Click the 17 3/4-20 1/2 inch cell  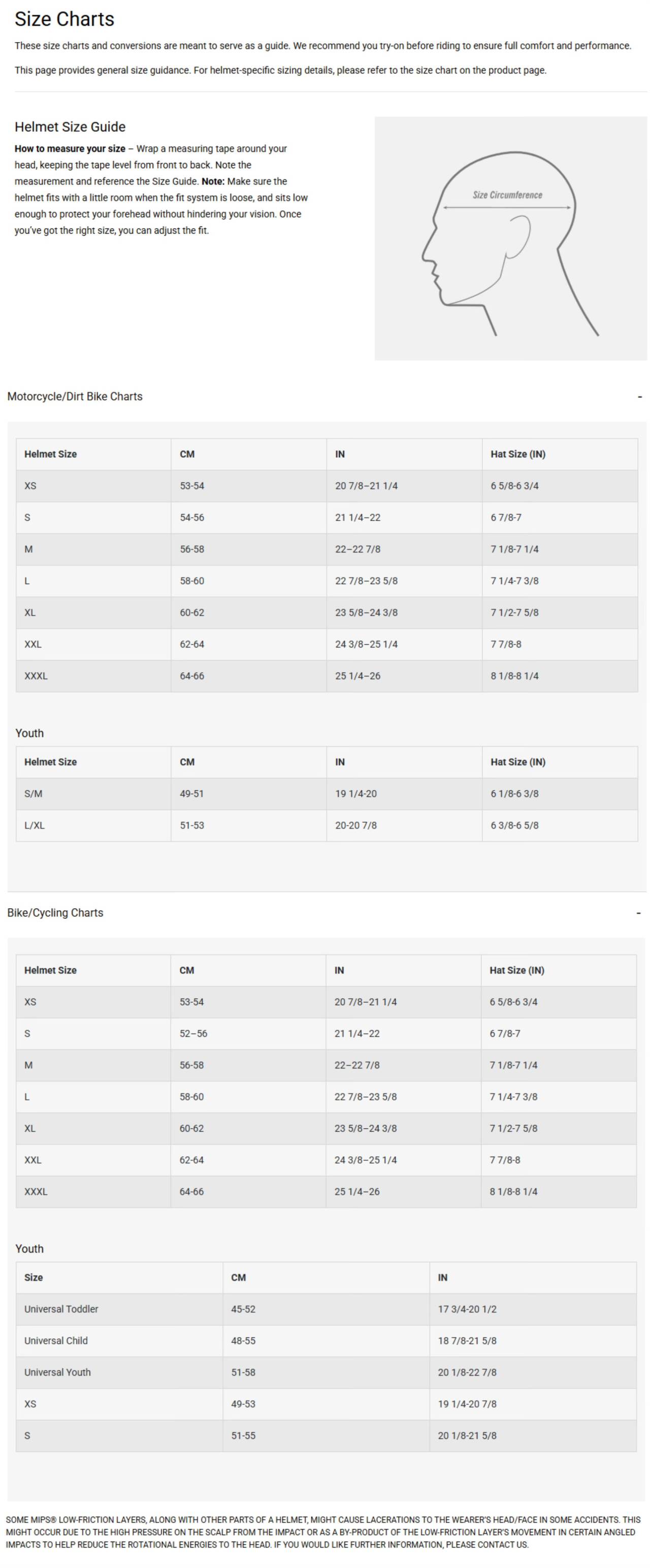pyautogui.click(x=467, y=1308)
